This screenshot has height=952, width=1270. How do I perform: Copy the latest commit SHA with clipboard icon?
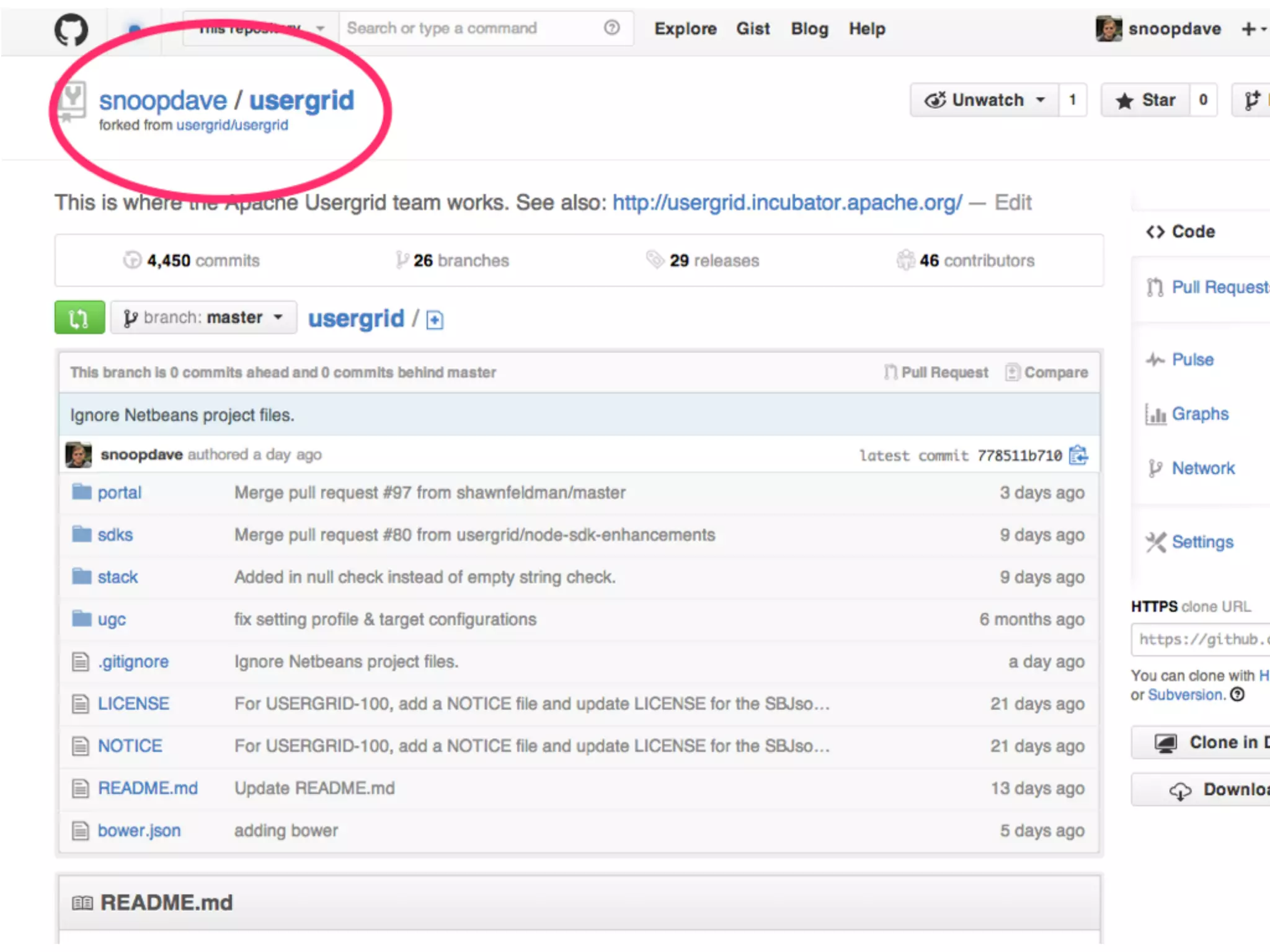coord(1078,455)
